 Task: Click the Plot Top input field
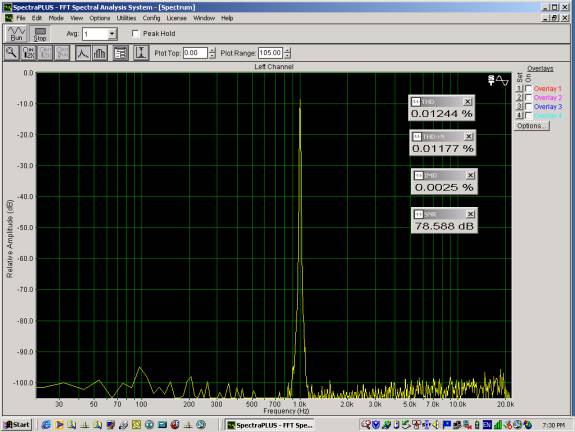click(x=195, y=53)
